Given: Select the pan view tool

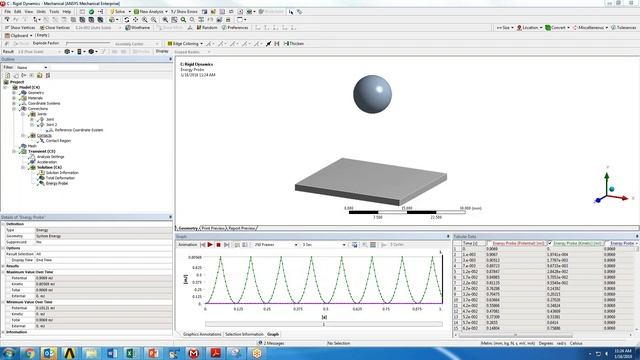Looking at the screenshot, I should [x=136, y=20].
